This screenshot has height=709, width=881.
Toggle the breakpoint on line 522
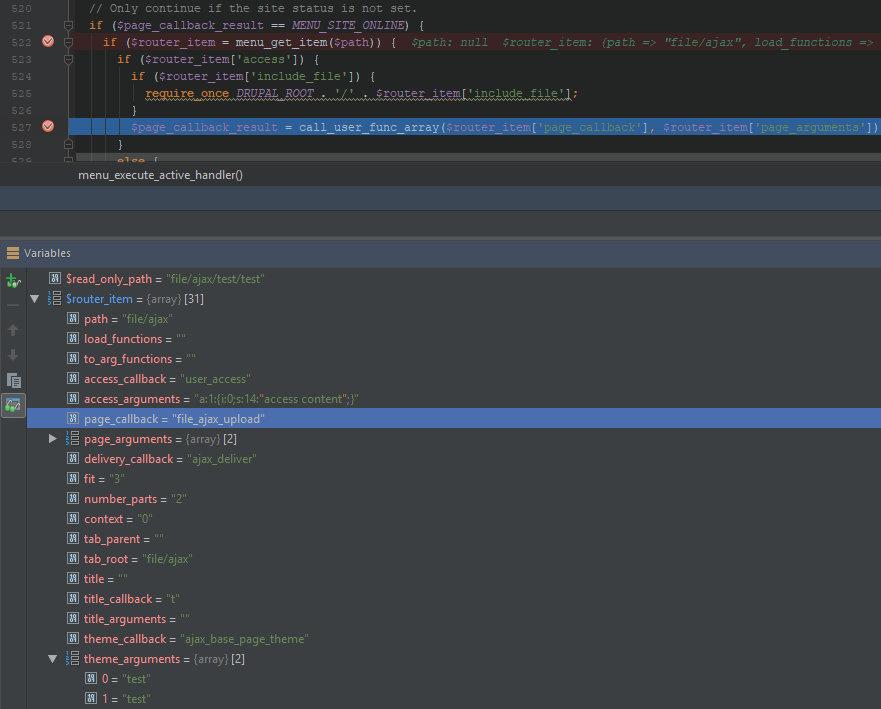pyautogui.click(x=48, y=41)
